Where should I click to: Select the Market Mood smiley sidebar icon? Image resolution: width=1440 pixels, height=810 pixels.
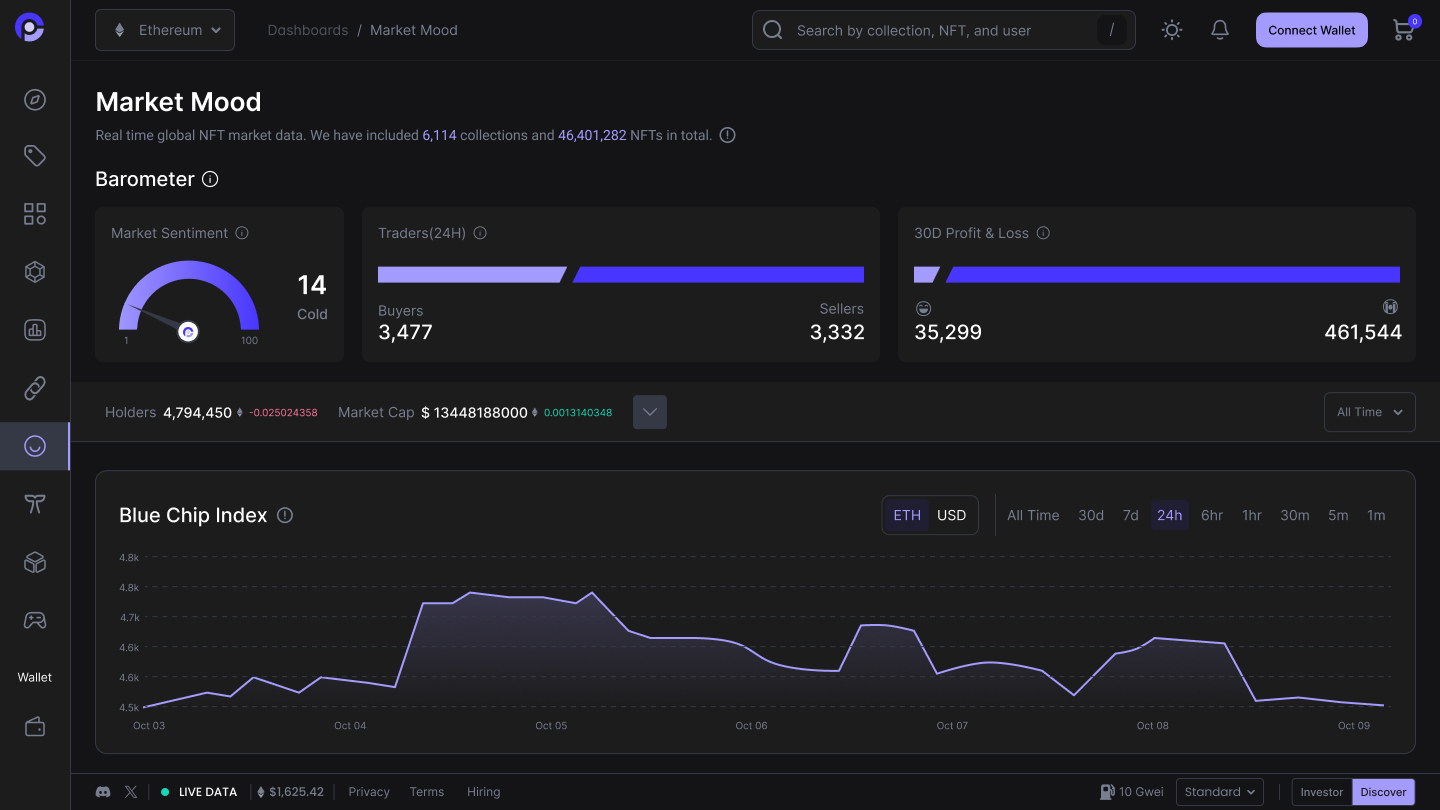coord(35,446)
